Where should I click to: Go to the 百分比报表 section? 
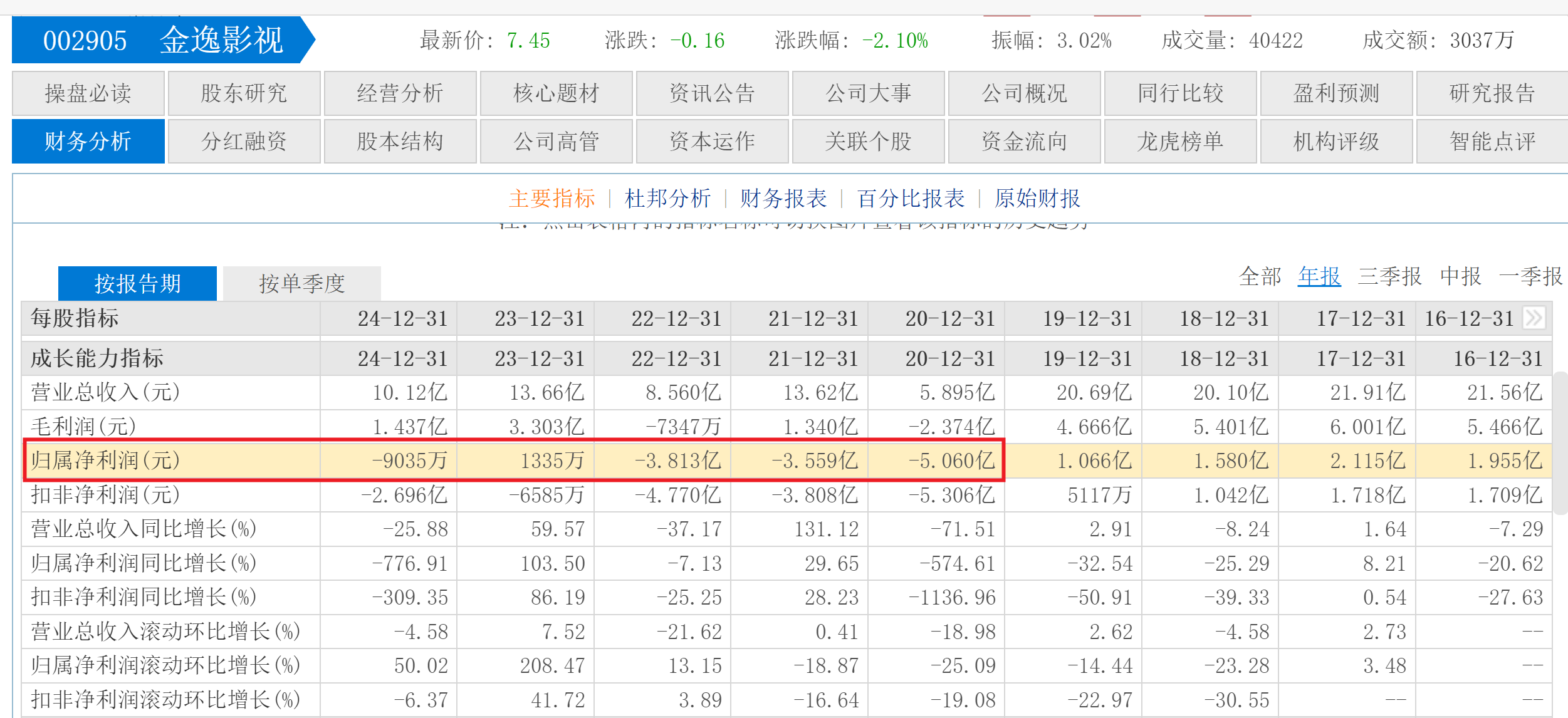click(x=911, y=199)
